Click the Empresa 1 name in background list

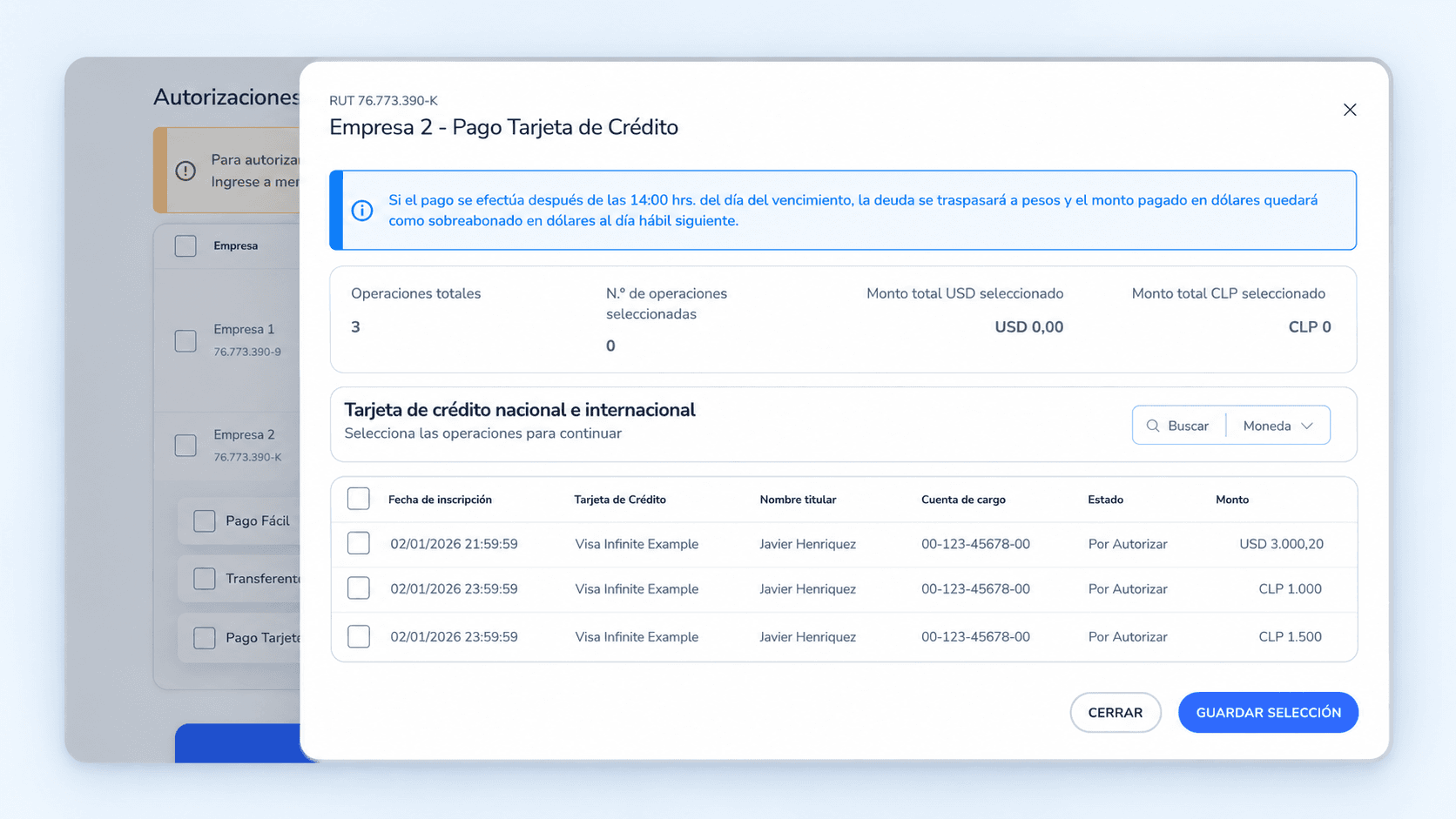(244, 329)
